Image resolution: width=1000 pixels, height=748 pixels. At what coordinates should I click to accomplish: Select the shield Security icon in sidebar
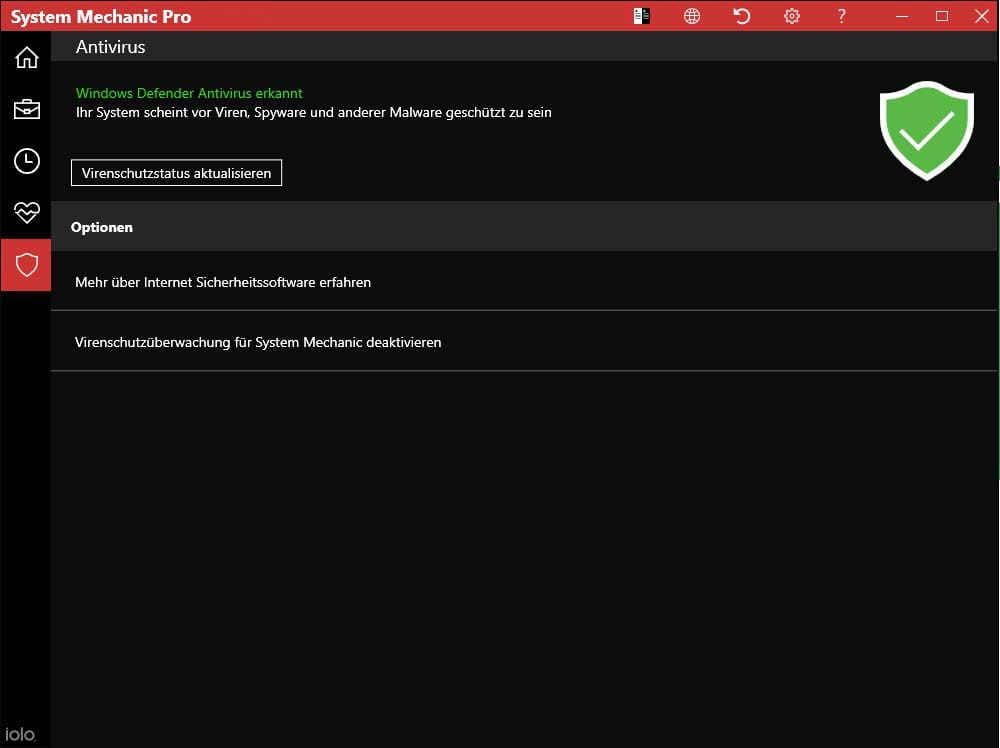coord(26,264)
